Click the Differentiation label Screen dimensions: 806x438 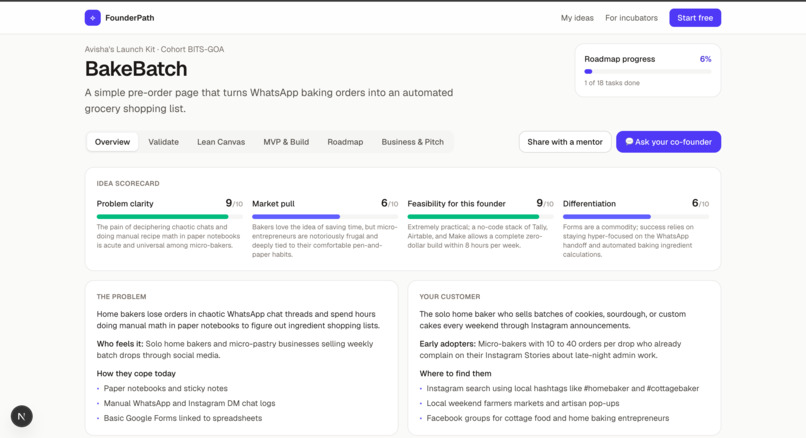point(589,204)
